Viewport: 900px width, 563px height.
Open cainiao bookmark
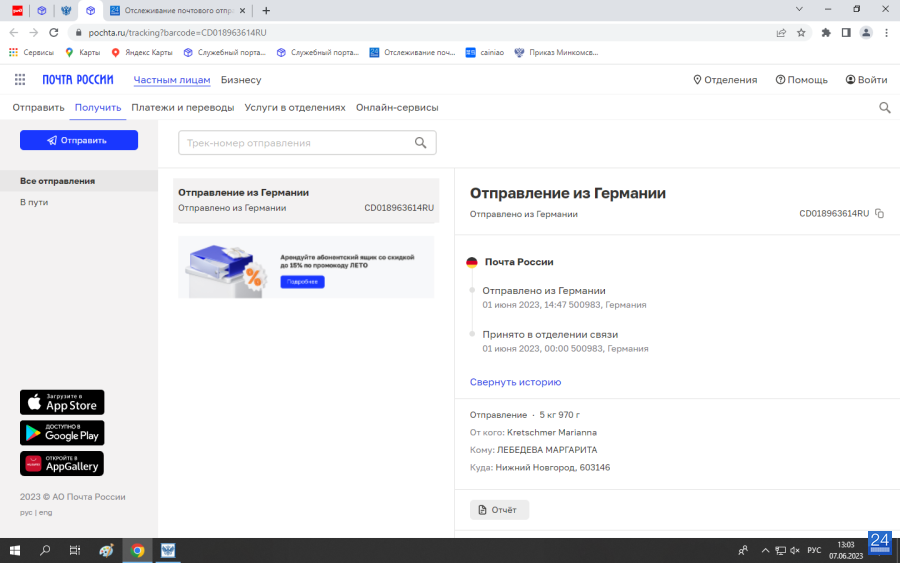click(x=485, y=52)
